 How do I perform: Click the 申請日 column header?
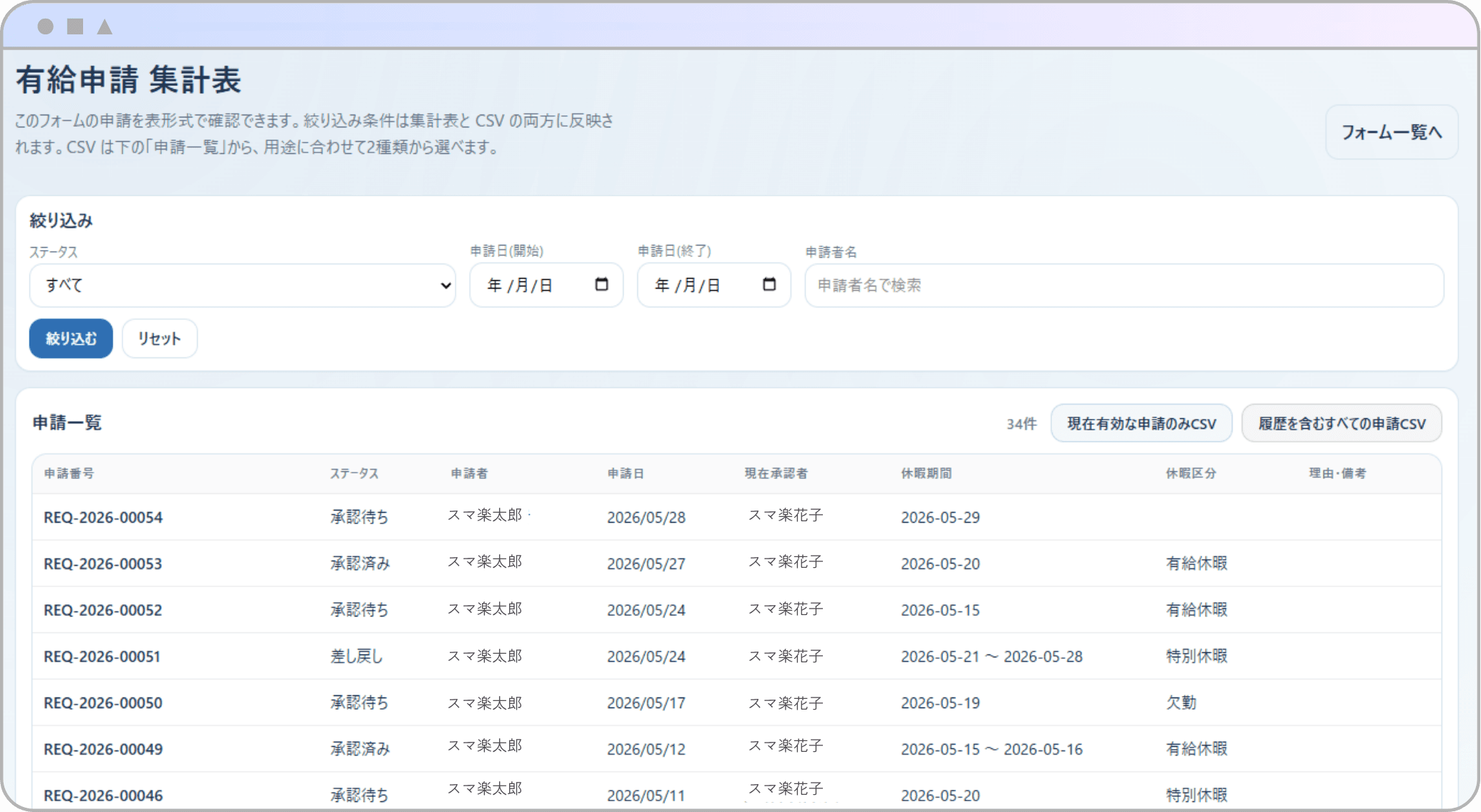[x=625, y=473]
